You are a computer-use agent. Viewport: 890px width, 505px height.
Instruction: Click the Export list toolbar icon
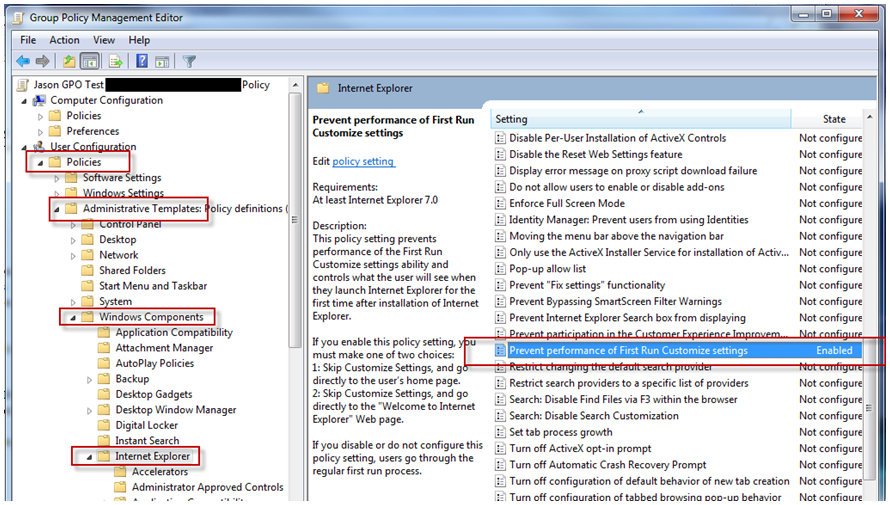point(116,61)
